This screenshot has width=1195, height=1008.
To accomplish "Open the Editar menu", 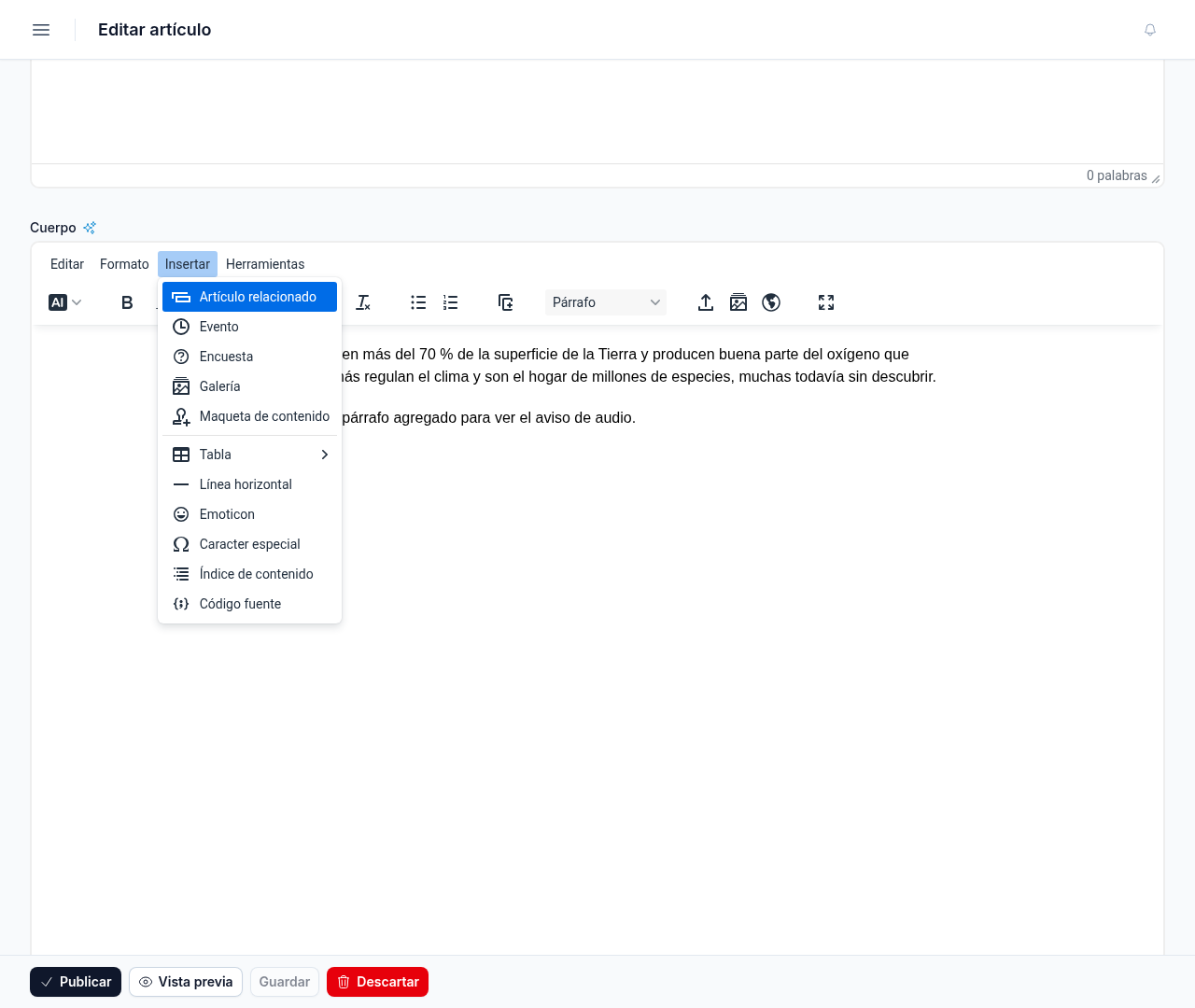I will coord(67,264).
